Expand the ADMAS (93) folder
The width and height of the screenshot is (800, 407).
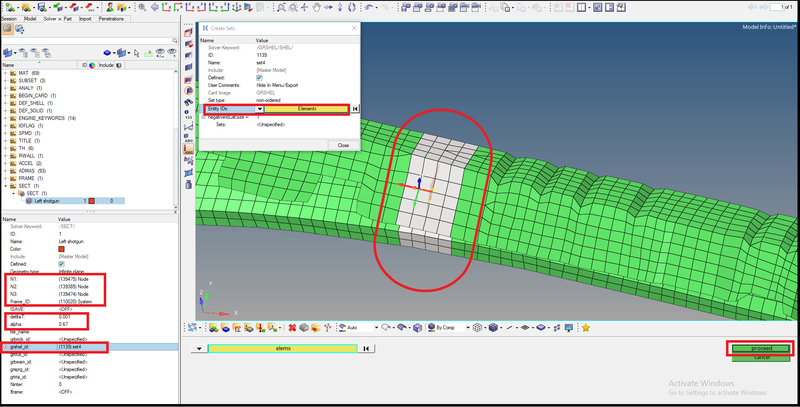6,171
